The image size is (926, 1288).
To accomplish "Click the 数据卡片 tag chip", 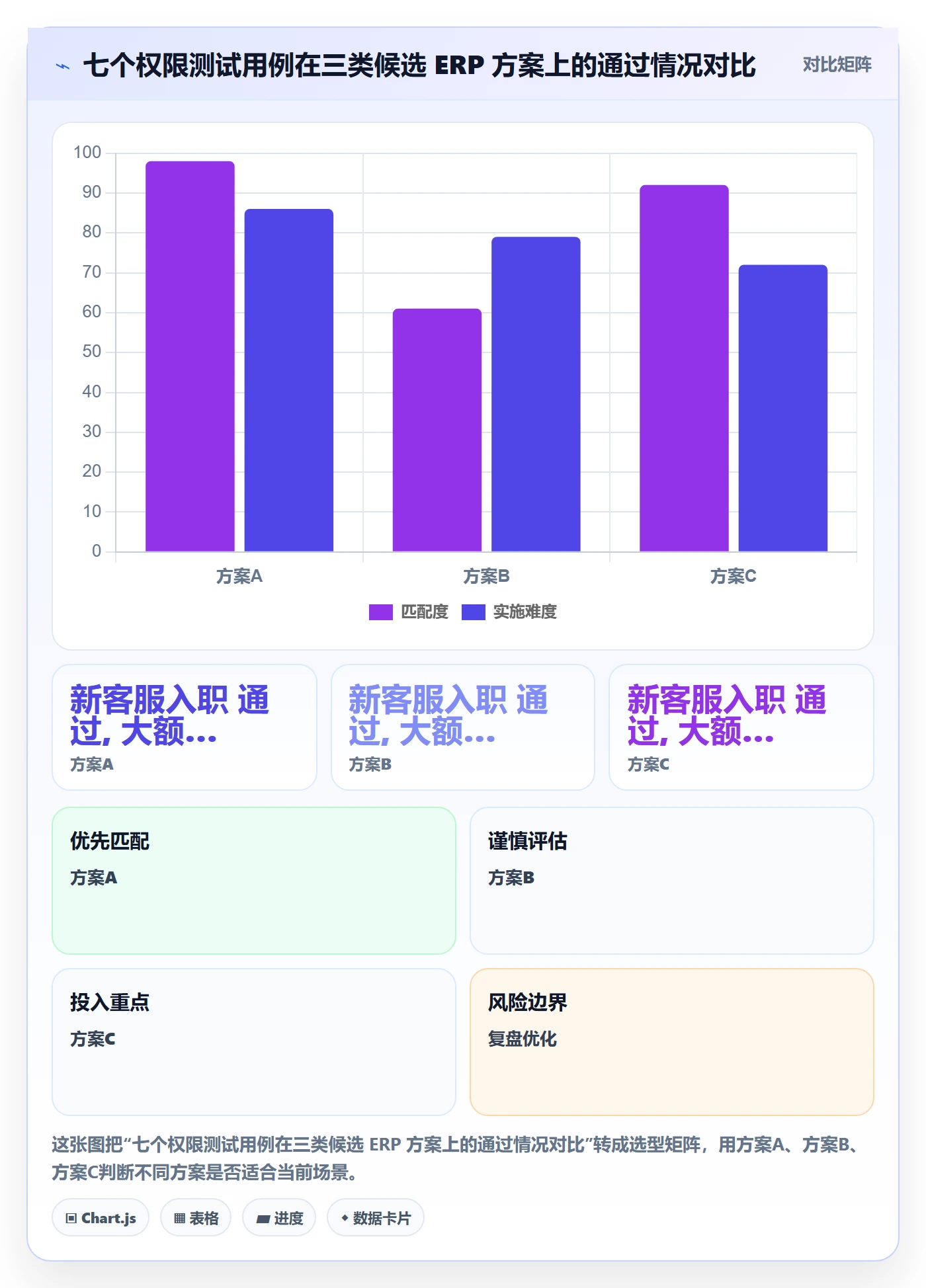I will 376,1217.
